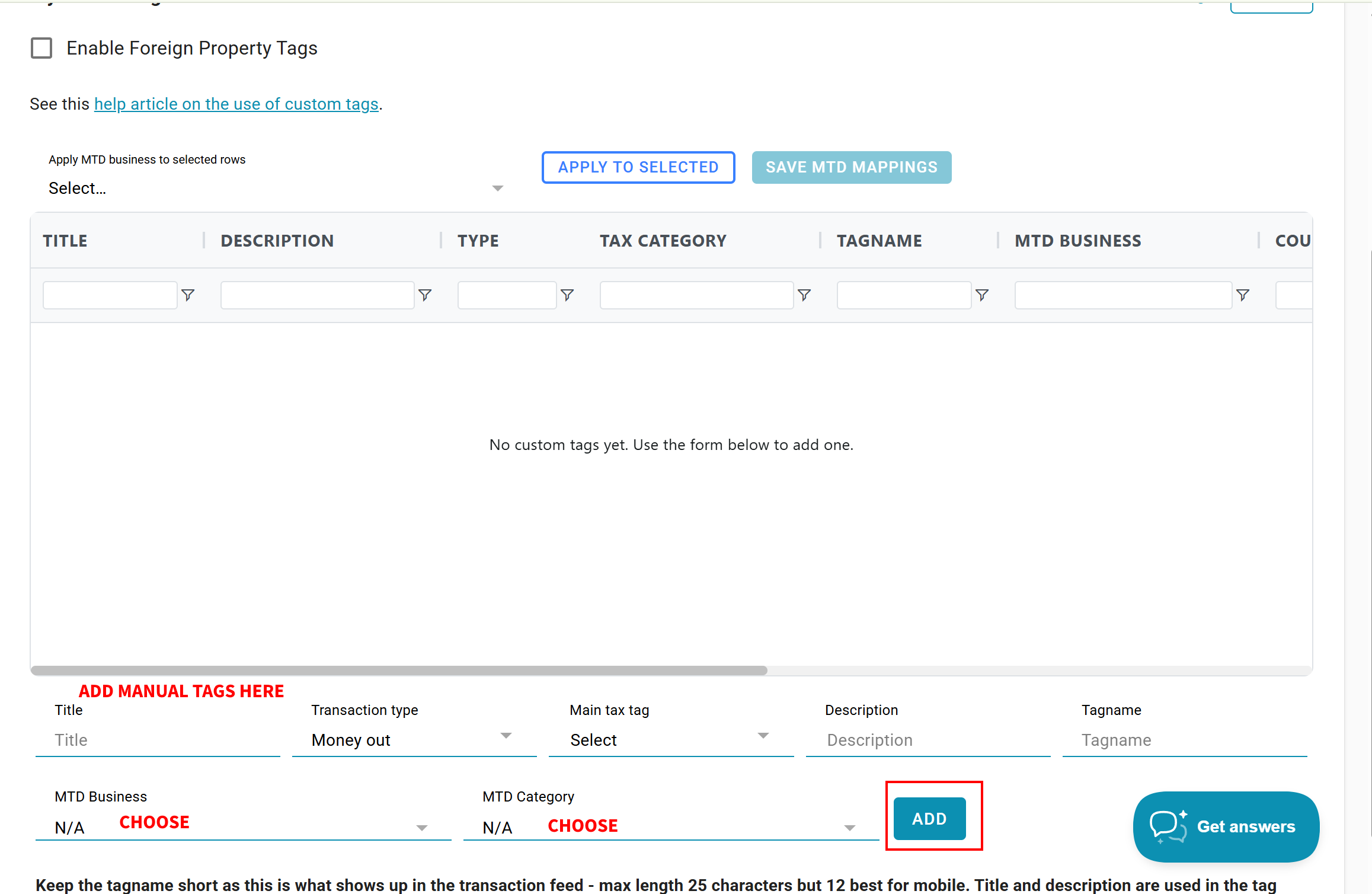This screenshot has width=1372, height=894.
Task: Click the Tagname column filter box
Action: click(x=904, y=295)
